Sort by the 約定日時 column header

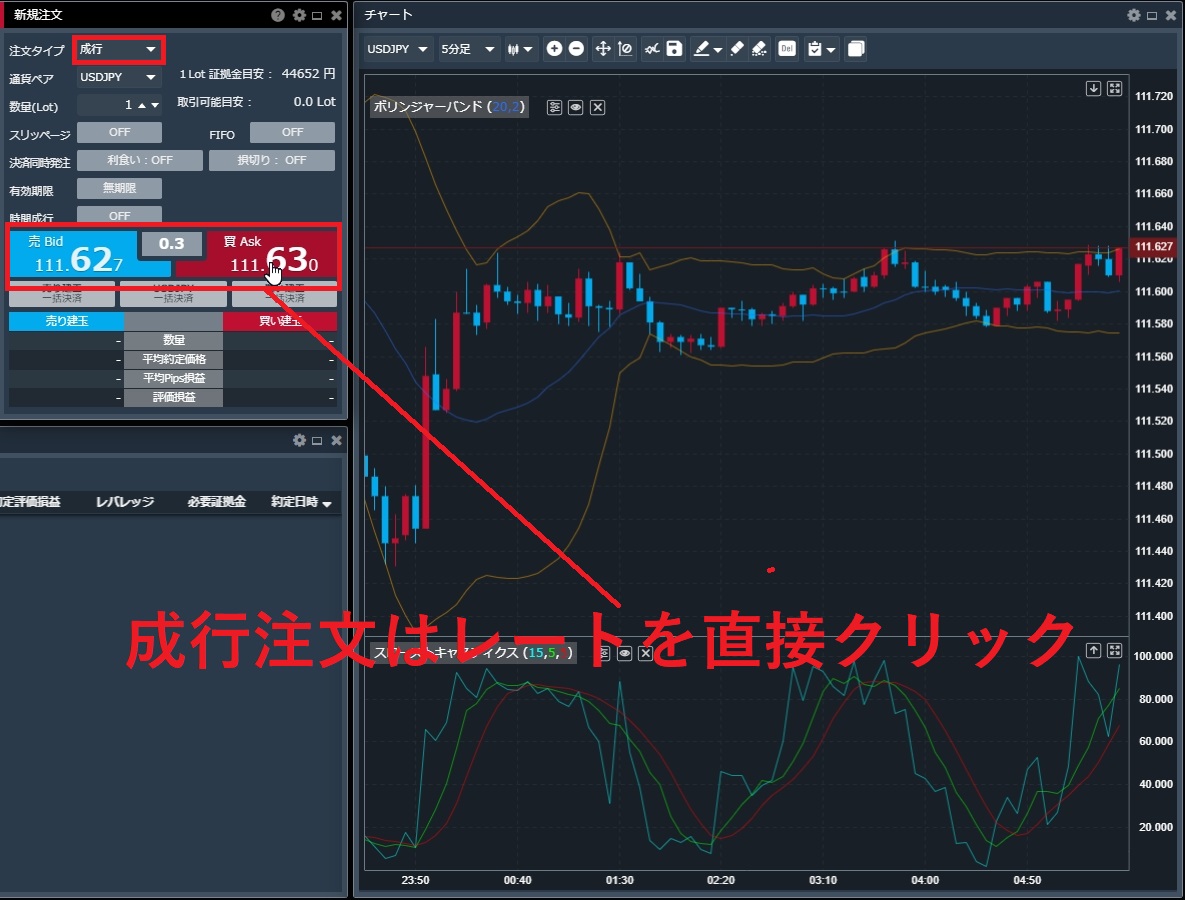[x=301, y=502]
